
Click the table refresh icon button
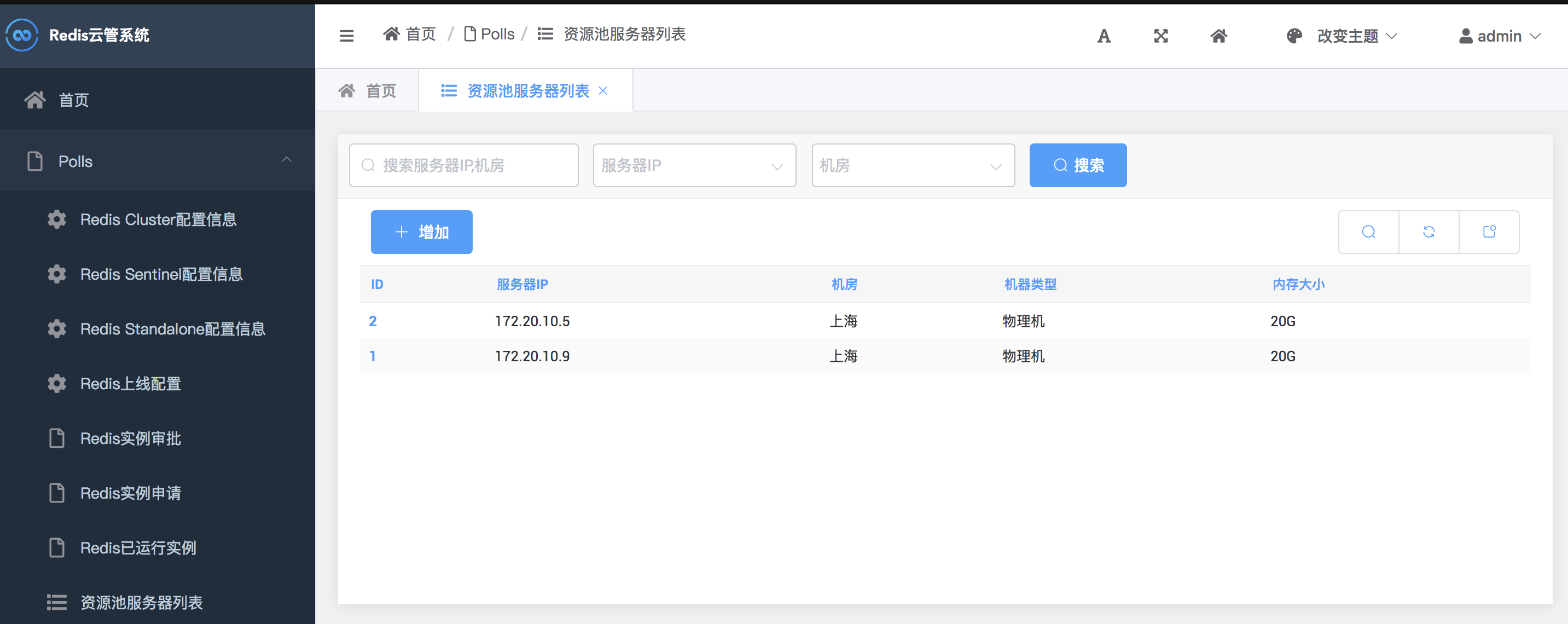tap(1428, 232)
